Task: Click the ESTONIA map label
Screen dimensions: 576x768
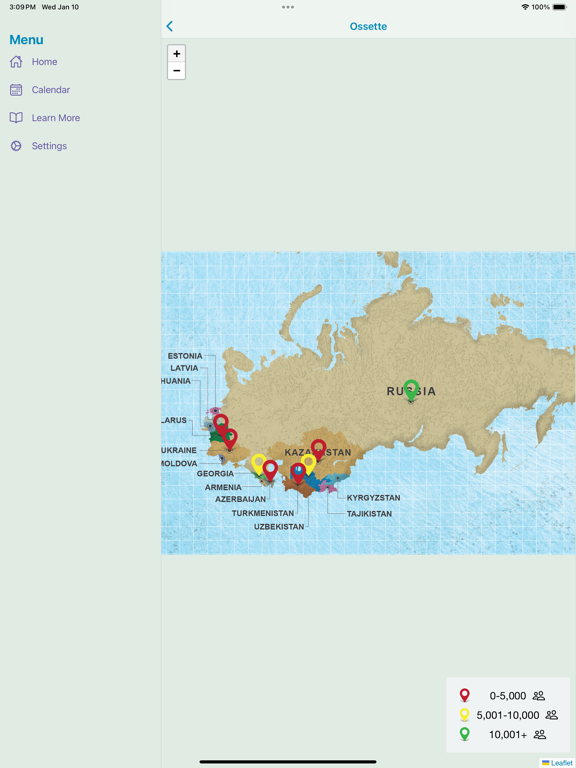Action: (x=185, y=356)
